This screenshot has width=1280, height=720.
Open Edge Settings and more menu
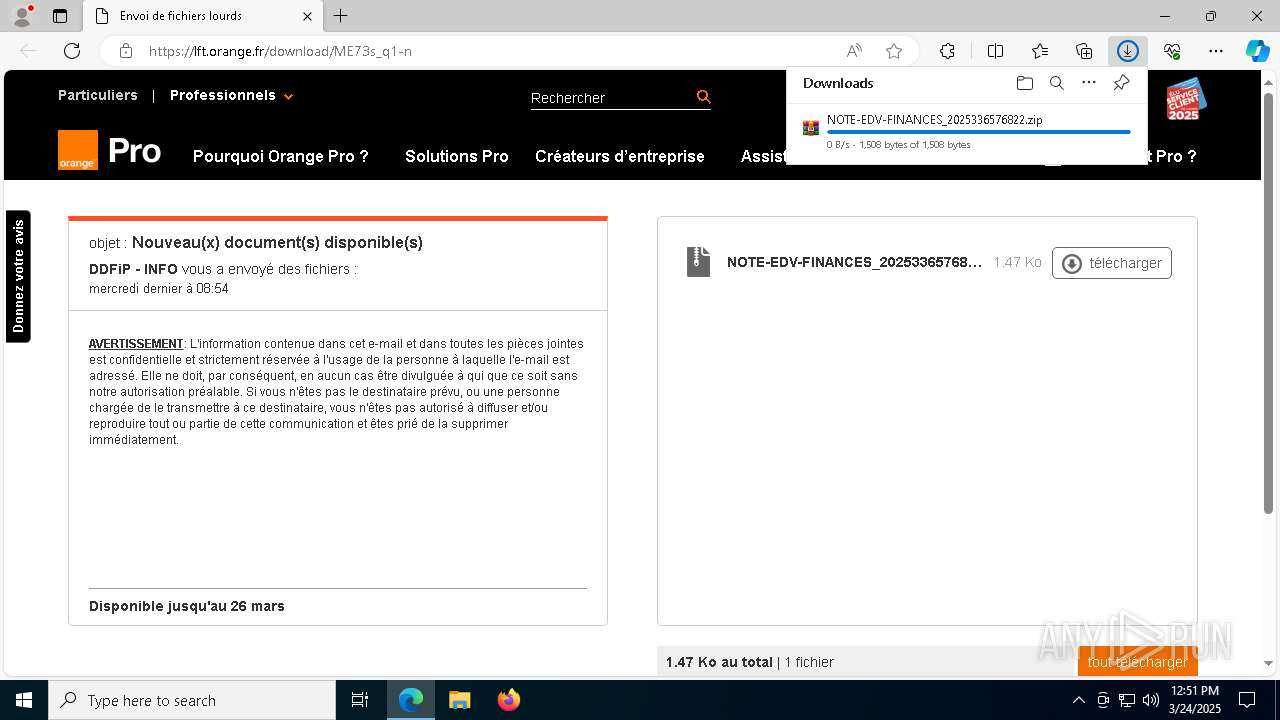coord(1216,51)
